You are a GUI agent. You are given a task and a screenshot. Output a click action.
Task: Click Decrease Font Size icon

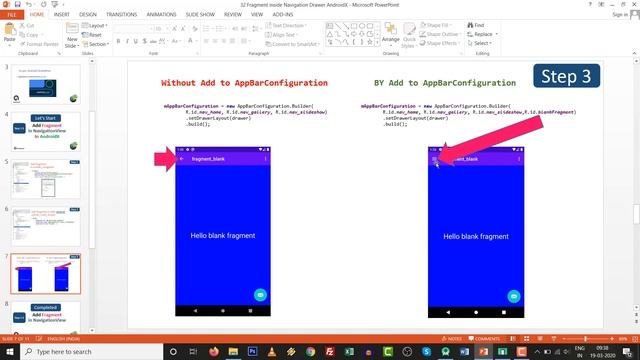[183, 29]
